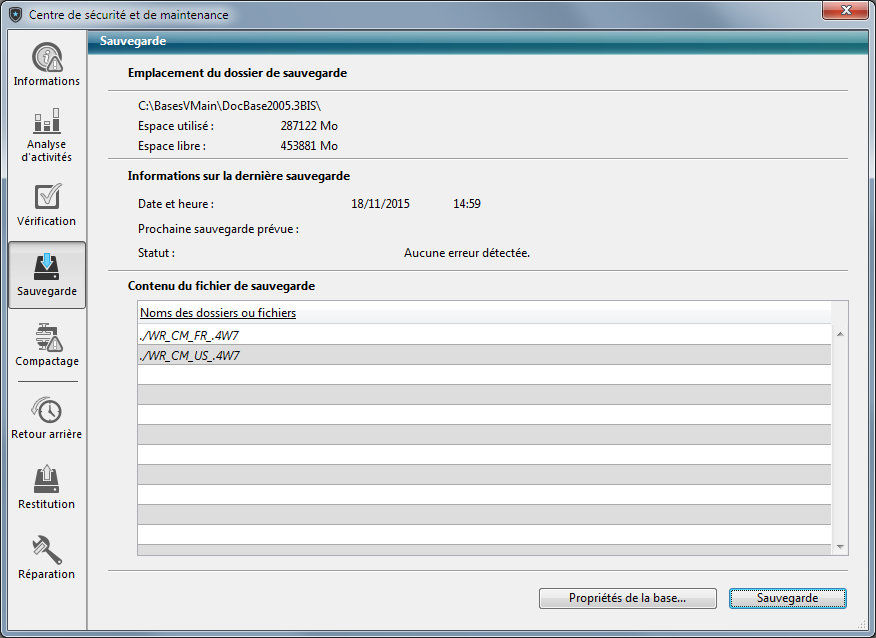This screenshot has width=876, height=638.
Task: Click the Propriétés de la base button
Action: [x=627, y=598]
